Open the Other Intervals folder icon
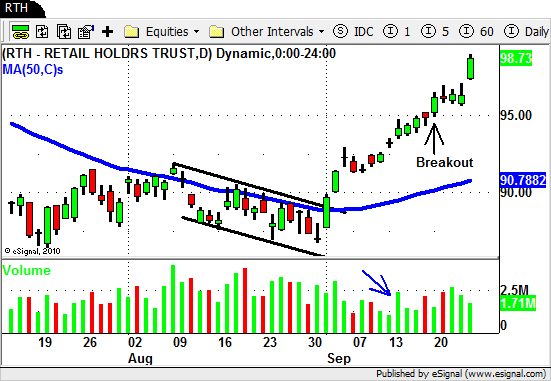 tap(216, 32)
